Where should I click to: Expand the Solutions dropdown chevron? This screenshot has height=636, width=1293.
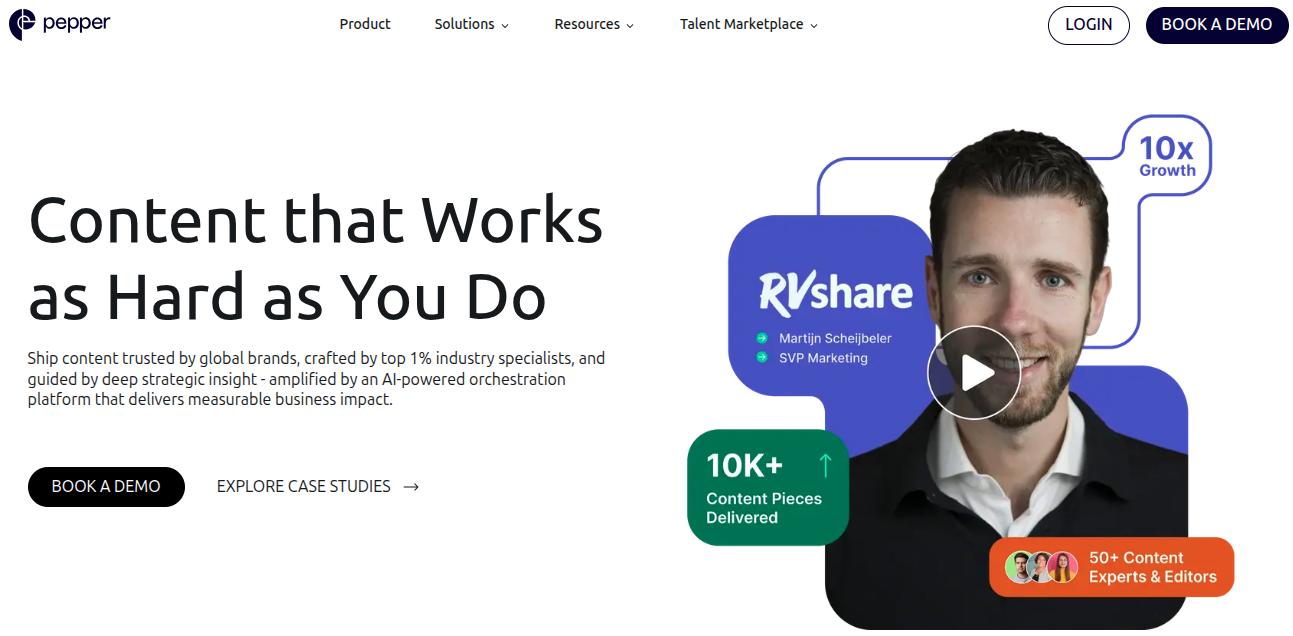point(504,26)
